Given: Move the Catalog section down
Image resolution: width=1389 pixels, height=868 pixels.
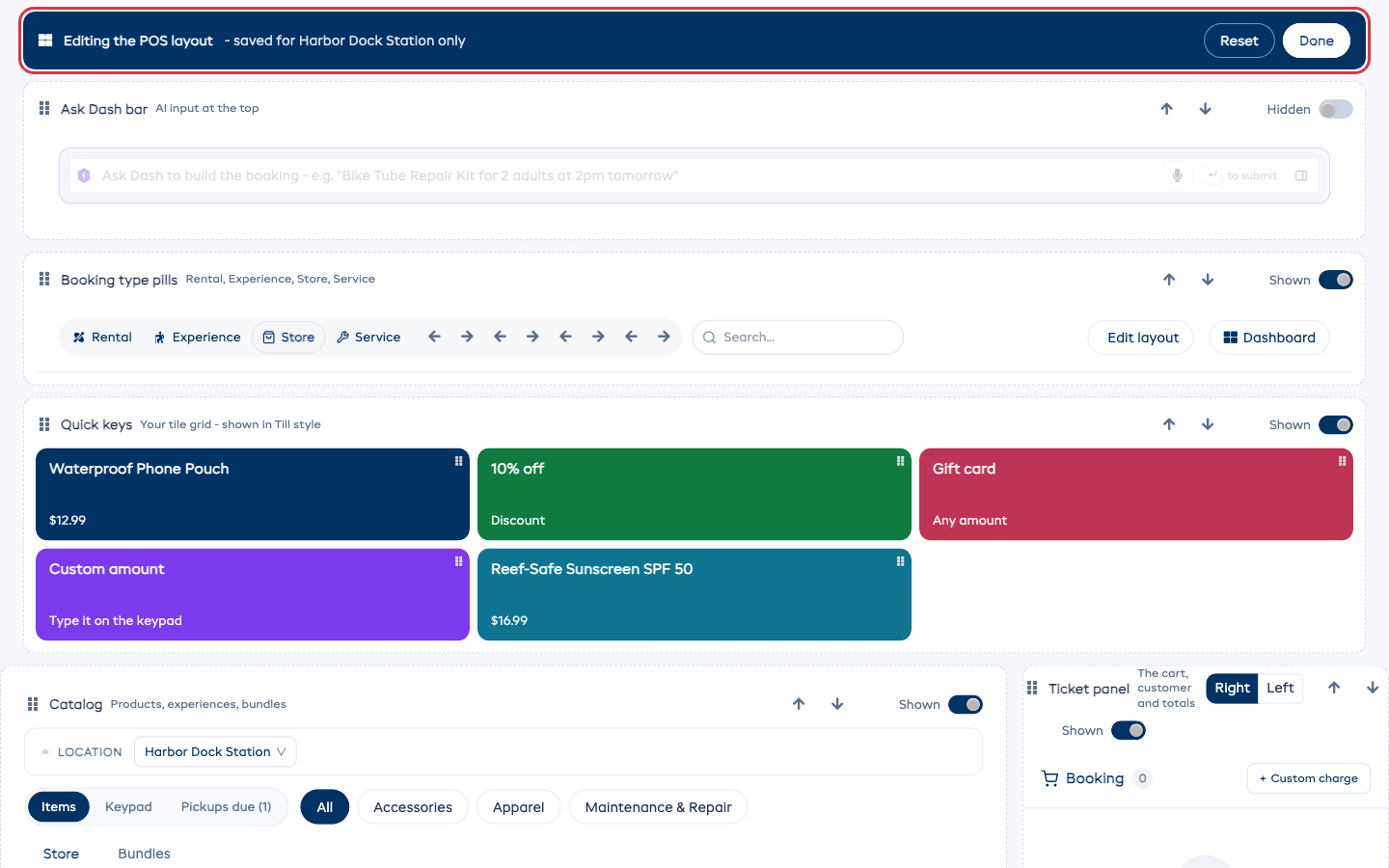Looking at the screenshot, I should coord(837,704).
